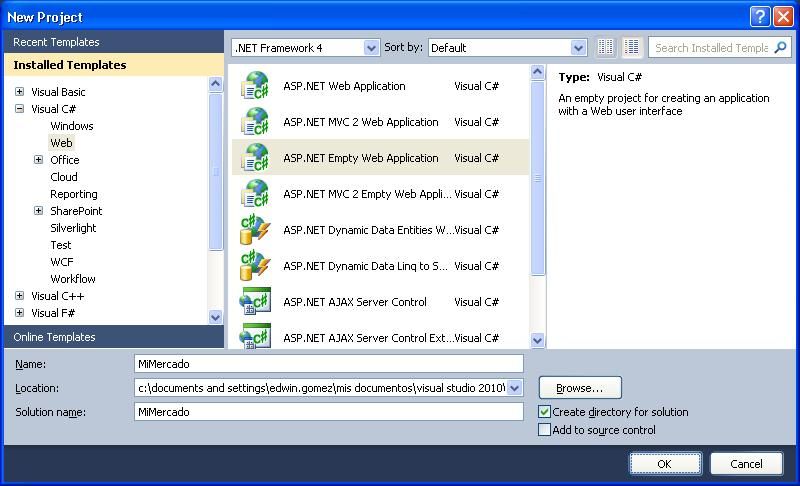Open the Sort by Default dropdown
Screen dimensions: 800x486
click(578, 48)
